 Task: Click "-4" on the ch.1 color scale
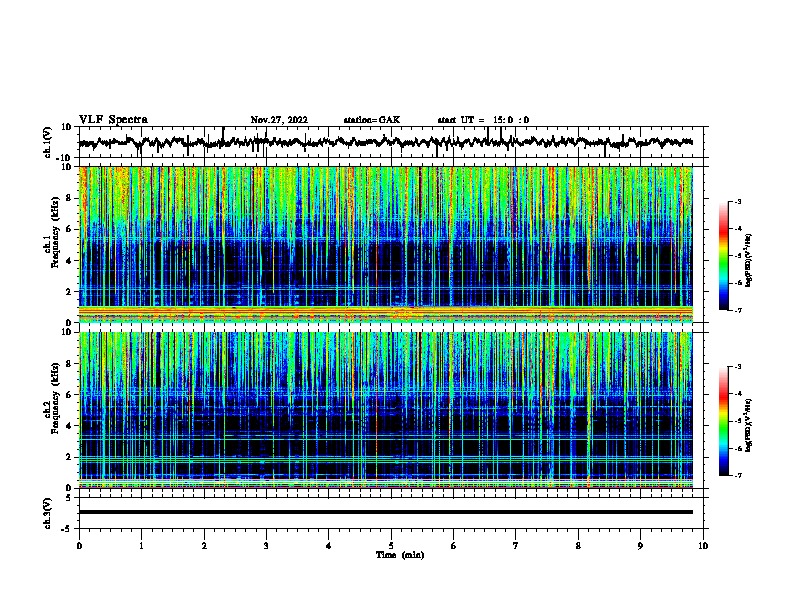pyautogui.click(x=738, y=229)
